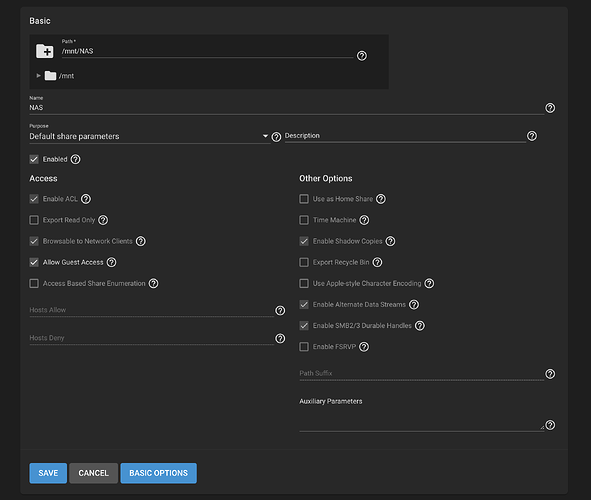Click the Cancel button
This screenshot has width=591, height=500.
click(93, 473)
